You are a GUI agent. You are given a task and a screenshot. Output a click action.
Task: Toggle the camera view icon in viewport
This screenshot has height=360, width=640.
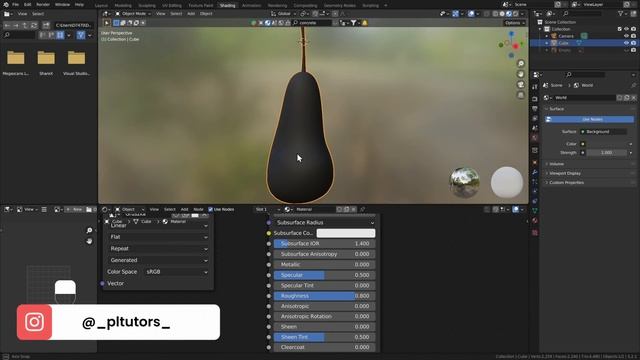click(x=521, y=84)
